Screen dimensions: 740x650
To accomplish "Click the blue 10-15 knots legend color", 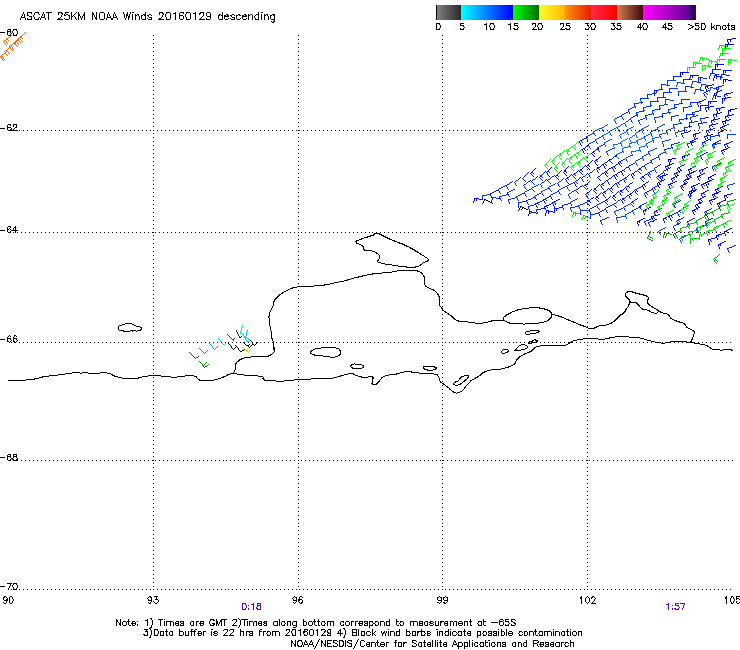I will click(x=500, y=12).
